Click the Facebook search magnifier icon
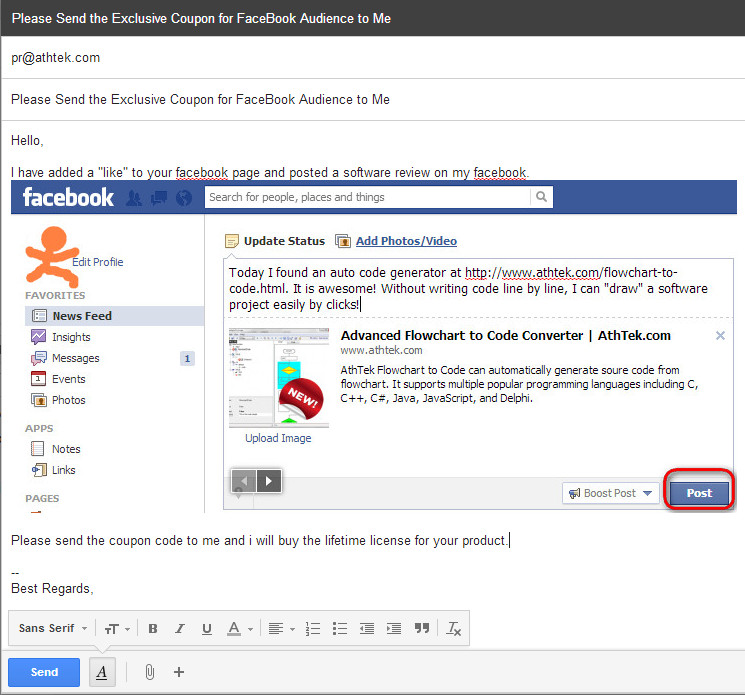745x695 pixels. (541, 197)
